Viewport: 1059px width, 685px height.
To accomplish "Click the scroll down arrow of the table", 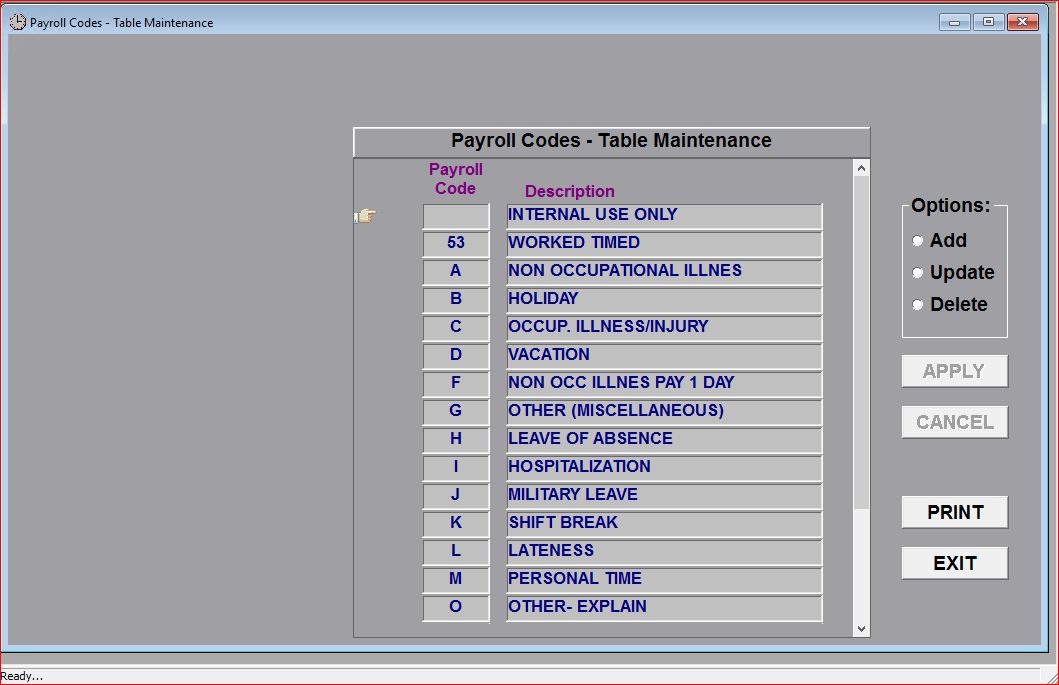I will click(861, 628).
